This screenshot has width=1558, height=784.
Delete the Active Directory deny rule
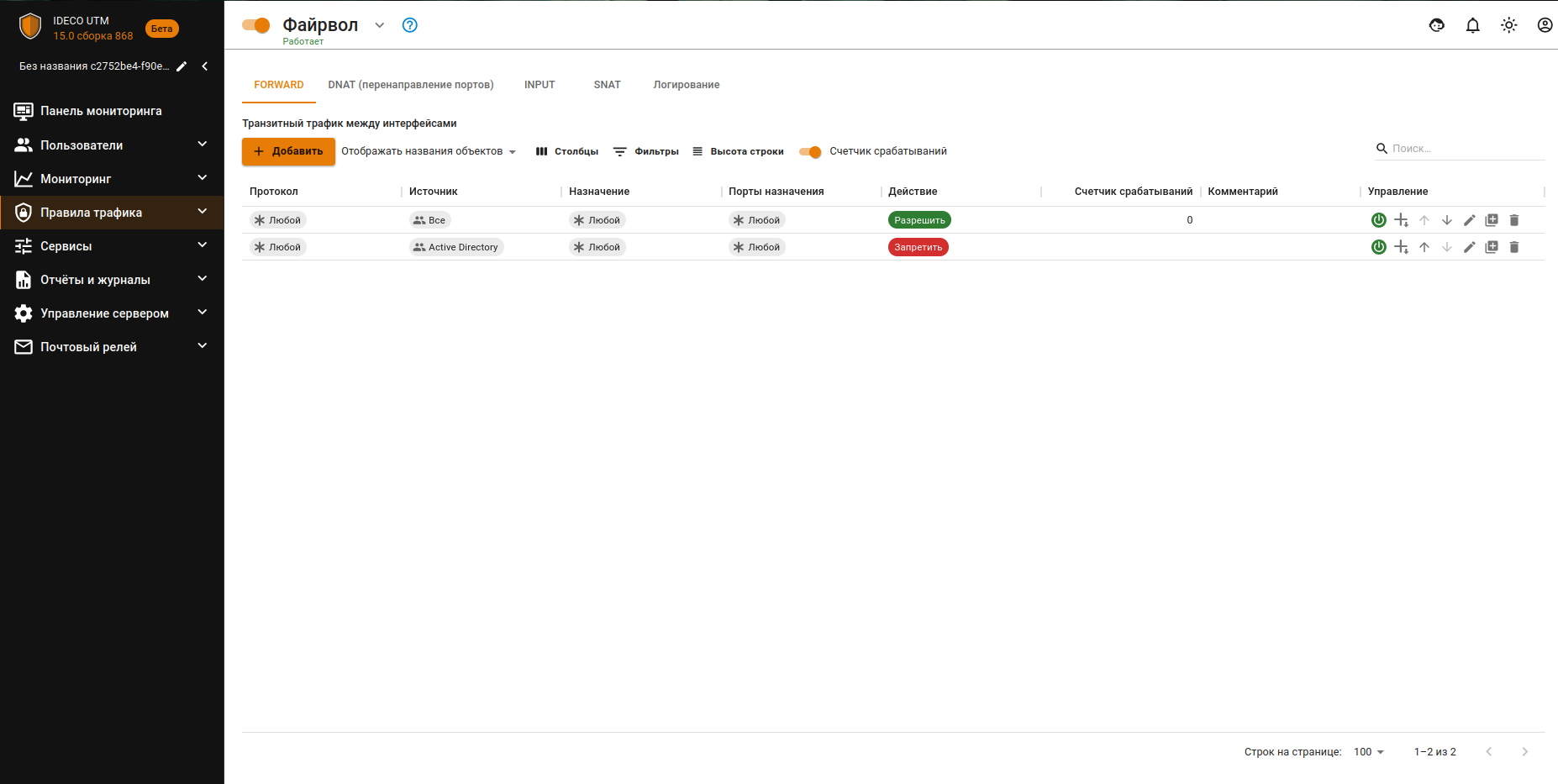pos(1514,247)
